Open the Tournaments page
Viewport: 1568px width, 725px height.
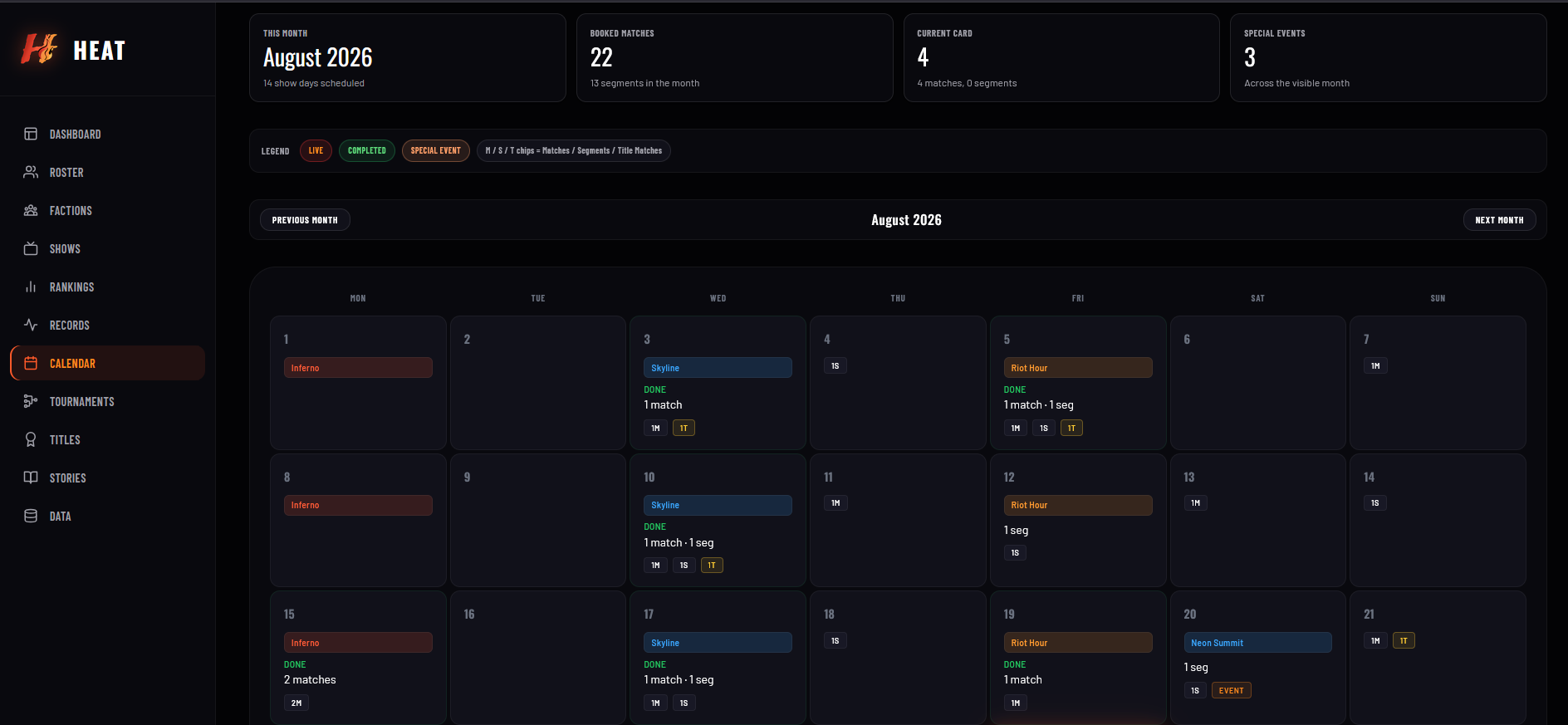[x=108, y=401]
